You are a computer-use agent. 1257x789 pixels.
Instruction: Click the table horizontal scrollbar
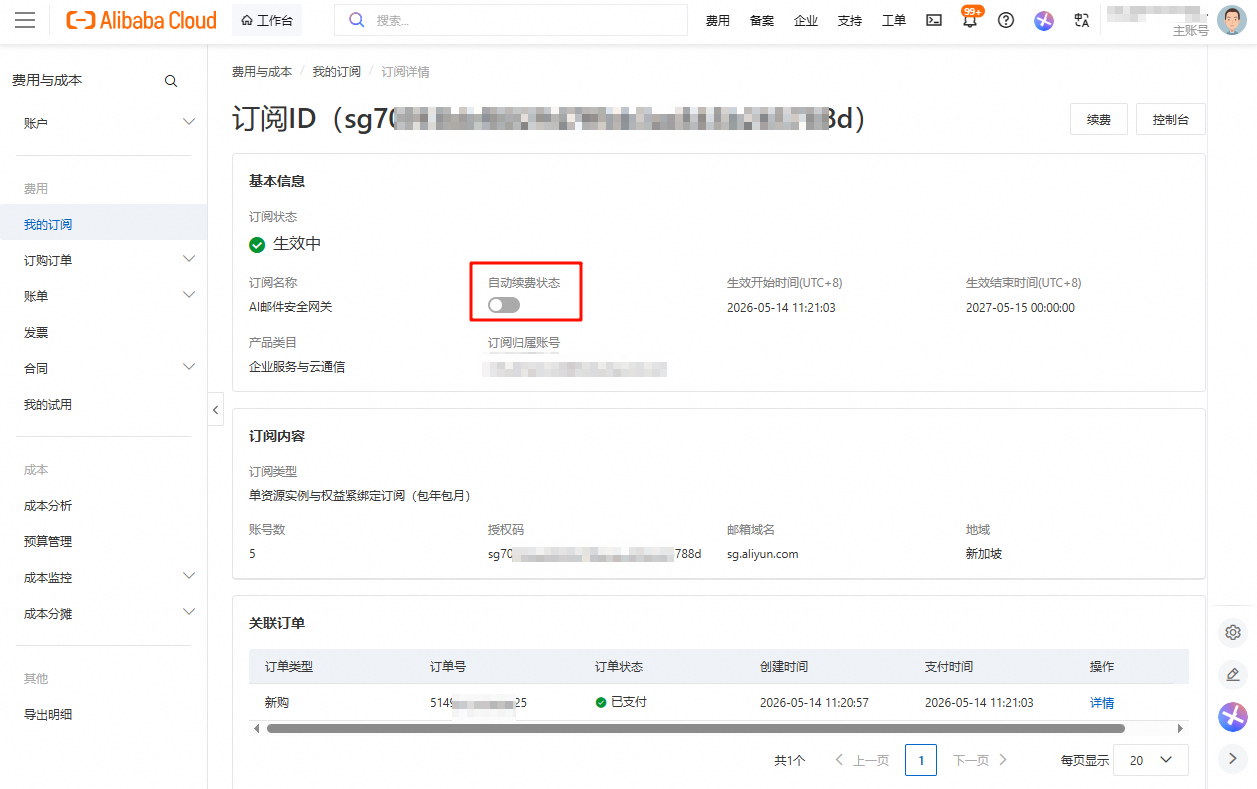pyautogui.click(x=695, y=729)
